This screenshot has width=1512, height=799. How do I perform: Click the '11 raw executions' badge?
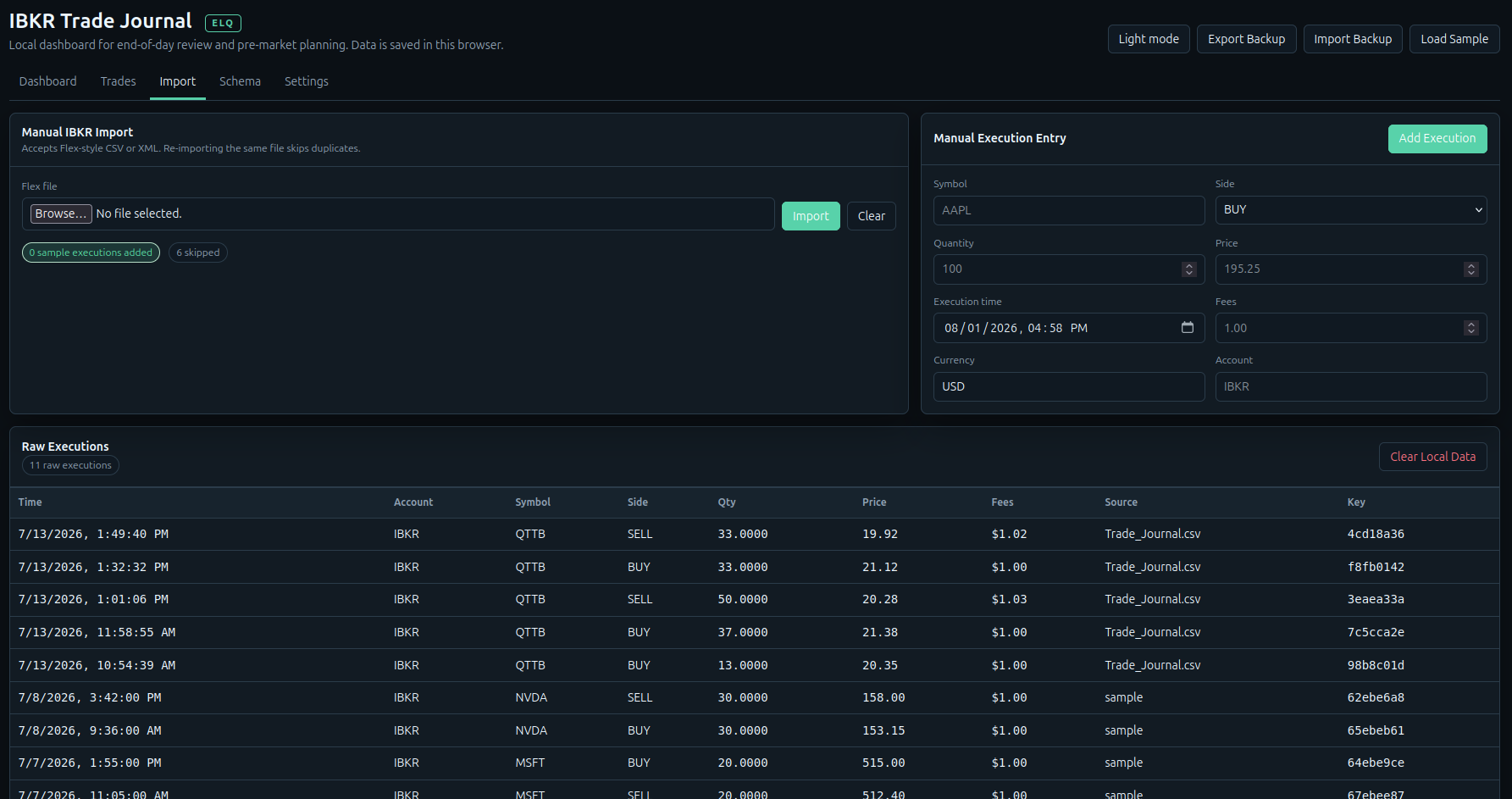70,465
